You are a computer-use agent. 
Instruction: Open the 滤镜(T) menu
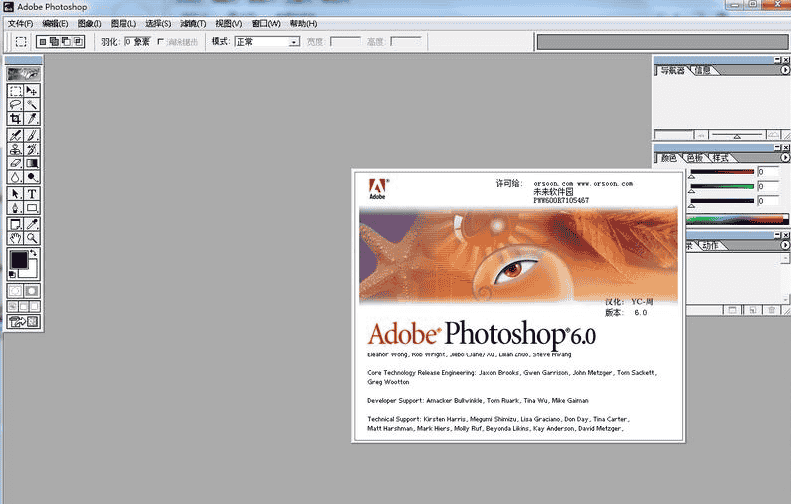[194, 23]
